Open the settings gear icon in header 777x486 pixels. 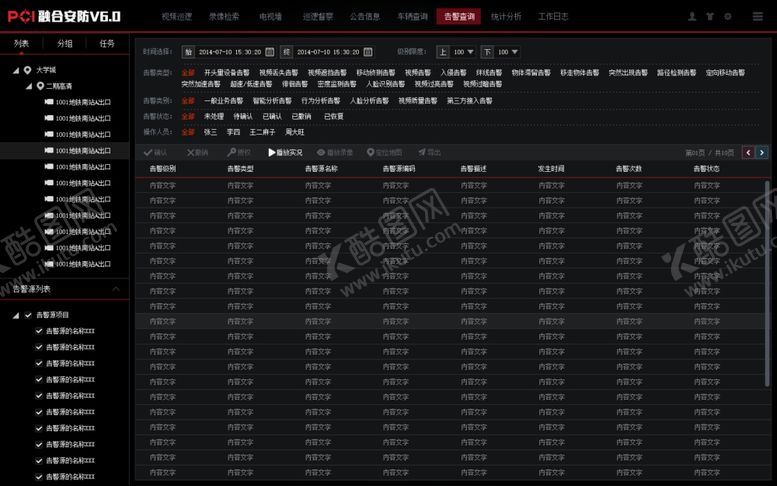pos(727,17)
